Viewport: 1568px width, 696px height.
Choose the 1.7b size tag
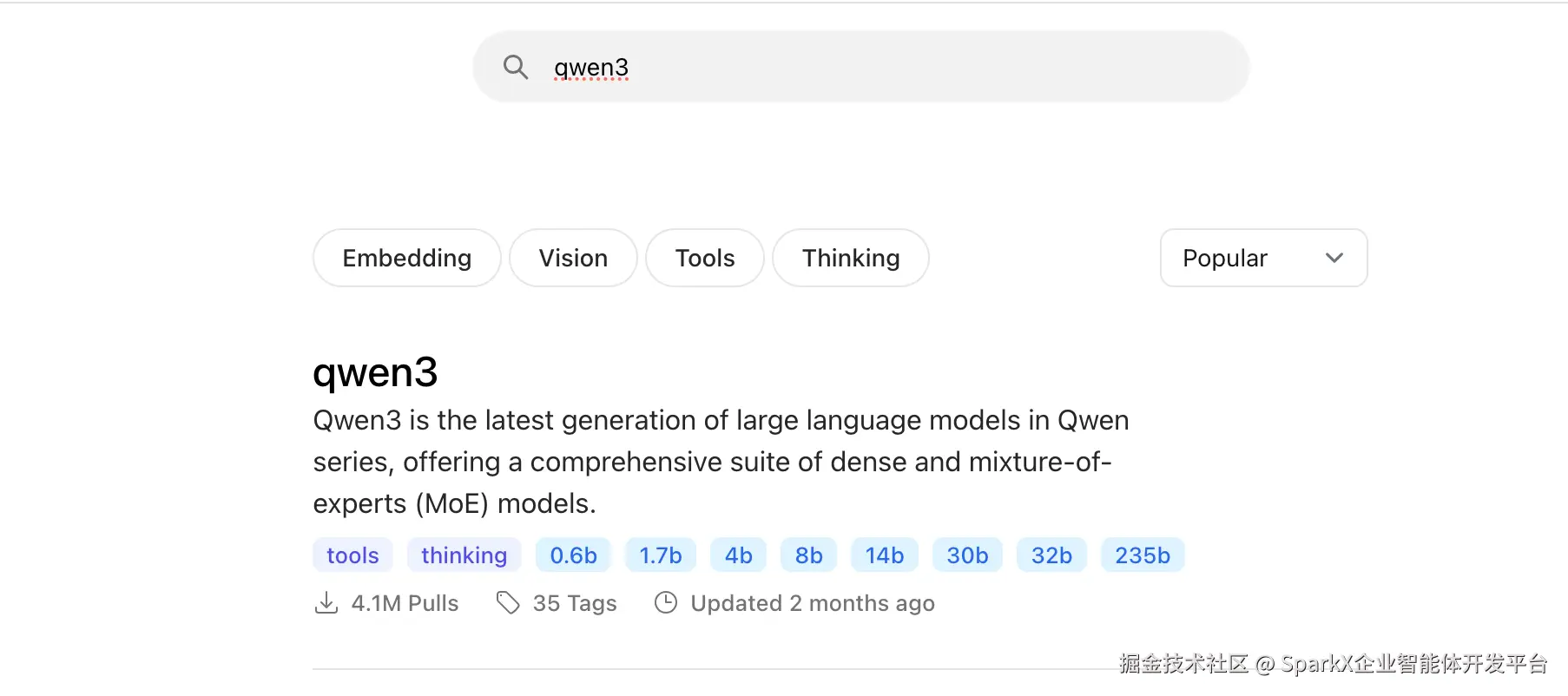[x=660, y=555]
